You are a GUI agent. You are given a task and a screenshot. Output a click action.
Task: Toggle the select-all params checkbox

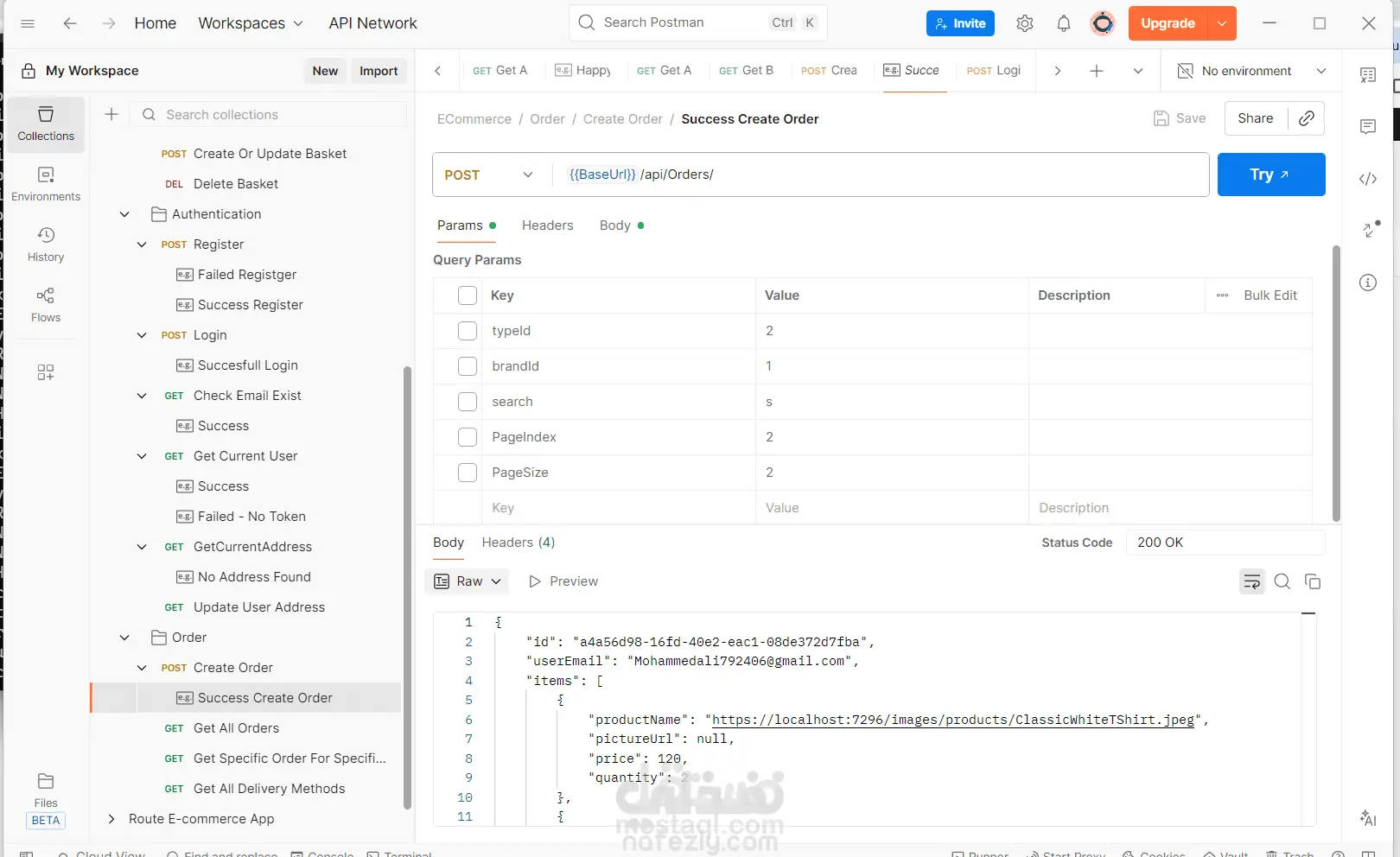pyautogui.click(x=468, y=295)
